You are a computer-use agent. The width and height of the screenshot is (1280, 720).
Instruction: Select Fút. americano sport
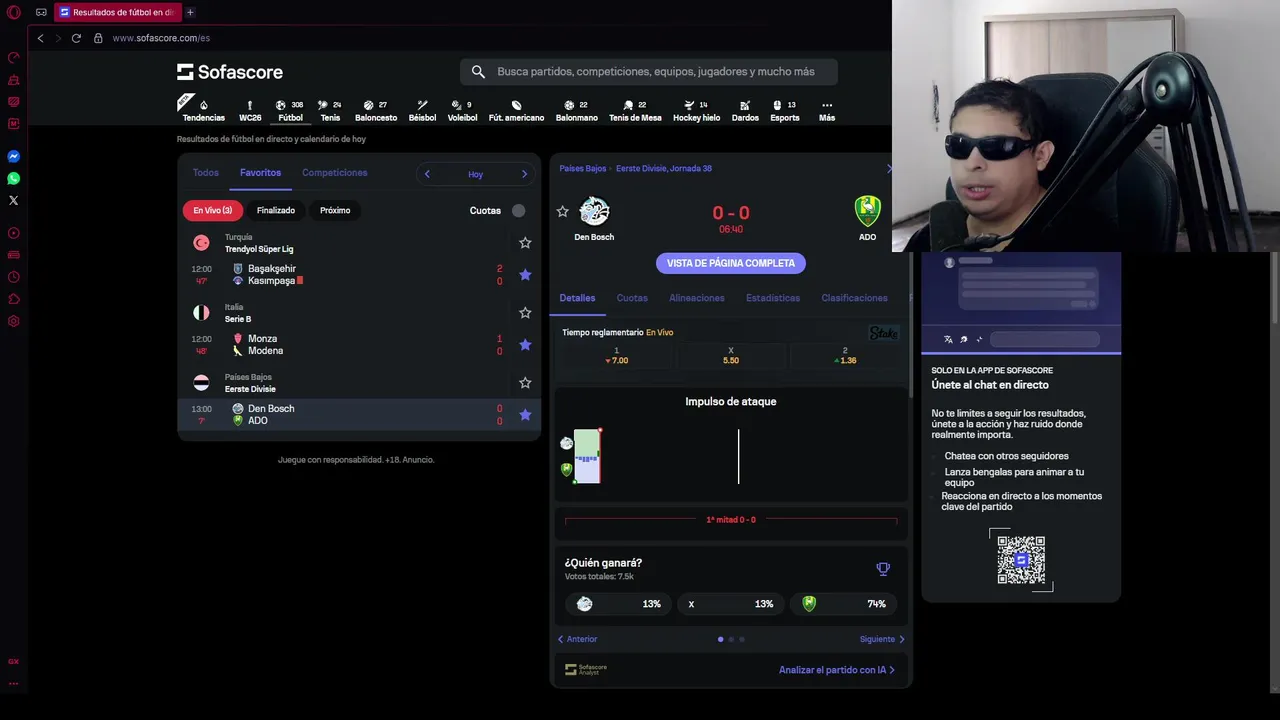(x=516, y=110)
